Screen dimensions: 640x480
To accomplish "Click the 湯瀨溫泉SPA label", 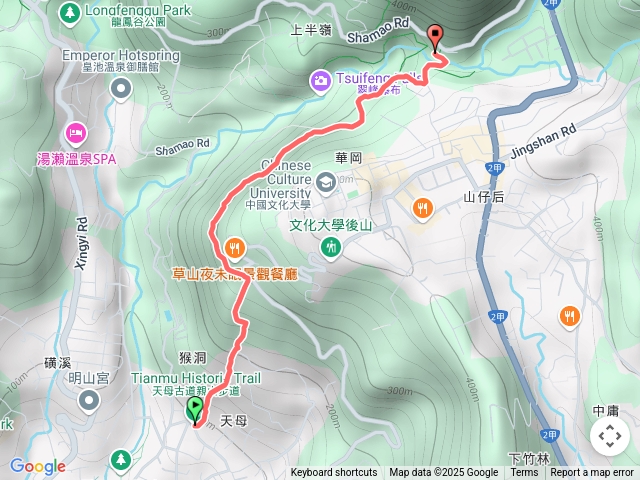I will click(77, 159).
